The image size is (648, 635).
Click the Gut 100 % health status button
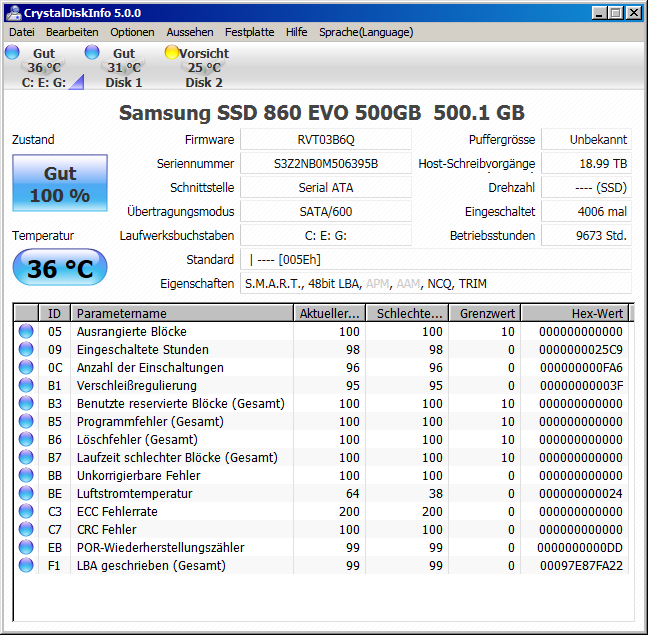60,183
